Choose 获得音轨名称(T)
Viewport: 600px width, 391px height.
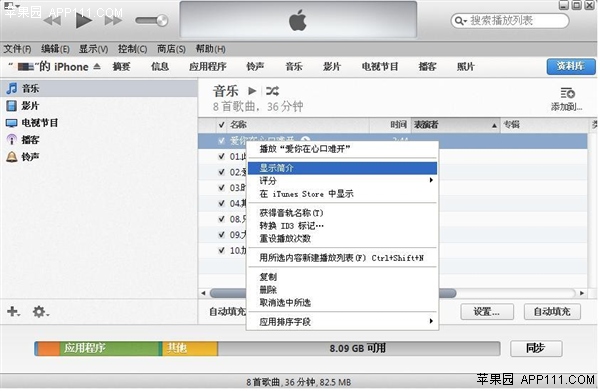(x=342, y=213)
